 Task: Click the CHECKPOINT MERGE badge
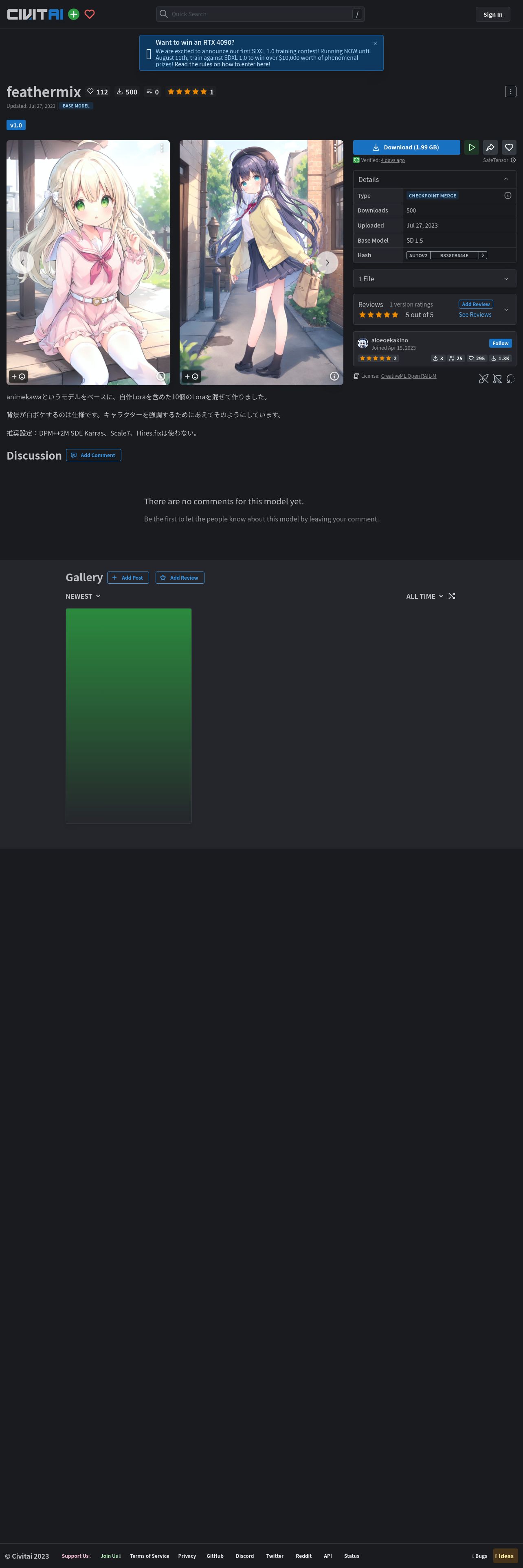(432, 195)
